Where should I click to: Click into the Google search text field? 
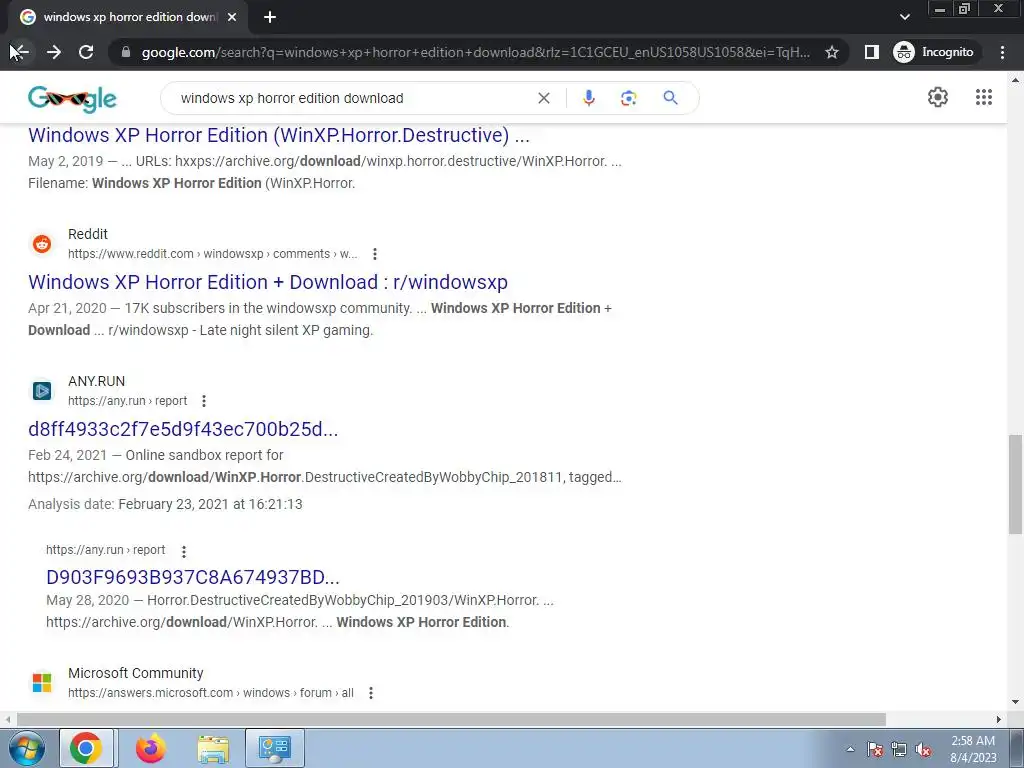point(353,98)
